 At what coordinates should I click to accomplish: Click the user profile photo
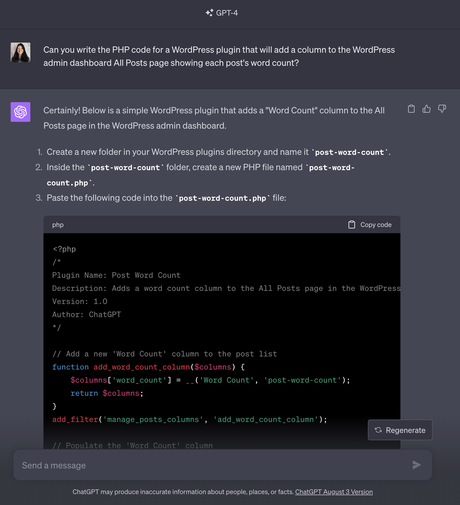tap(20, 52)
